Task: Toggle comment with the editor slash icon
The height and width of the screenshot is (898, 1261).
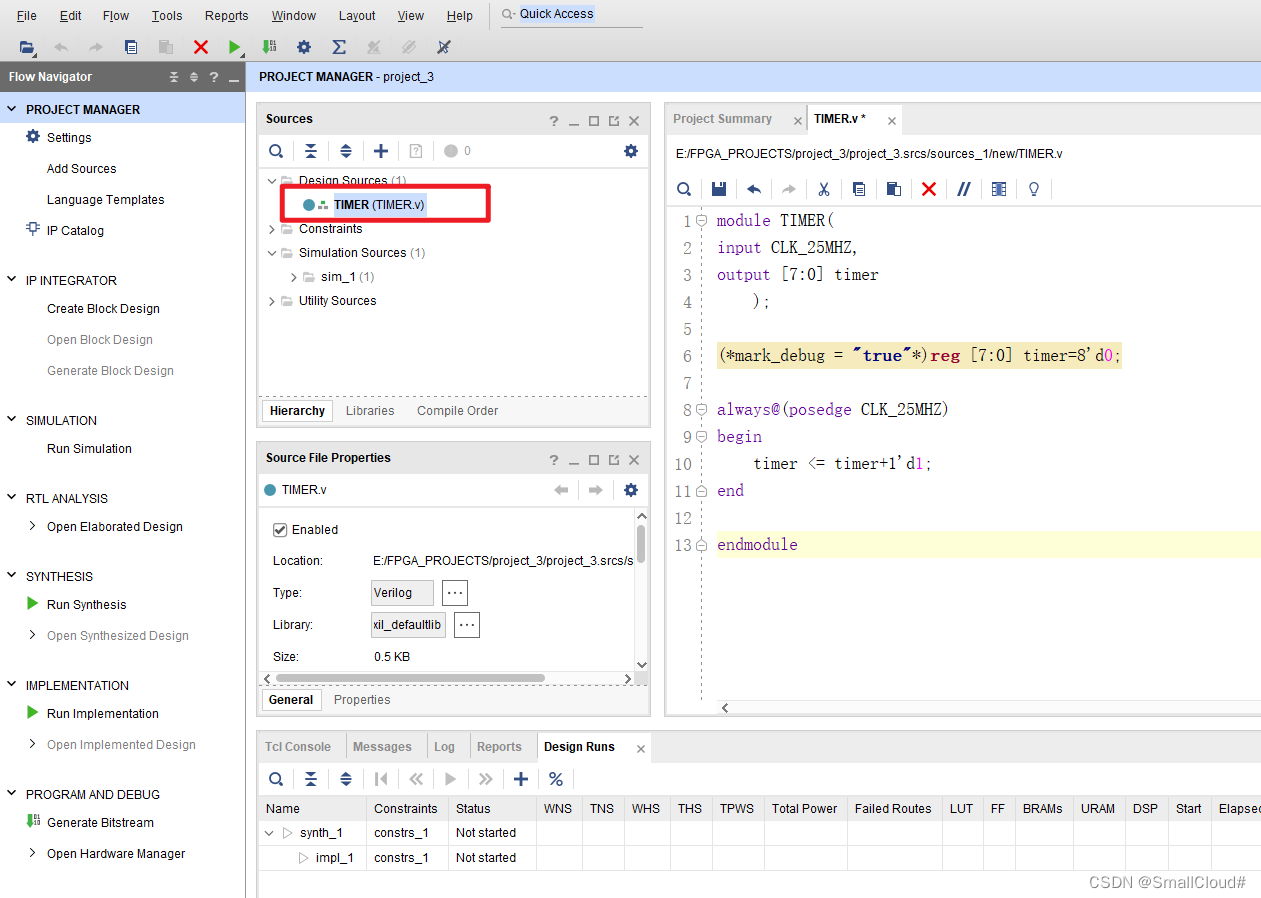Action: click(964, 189)
